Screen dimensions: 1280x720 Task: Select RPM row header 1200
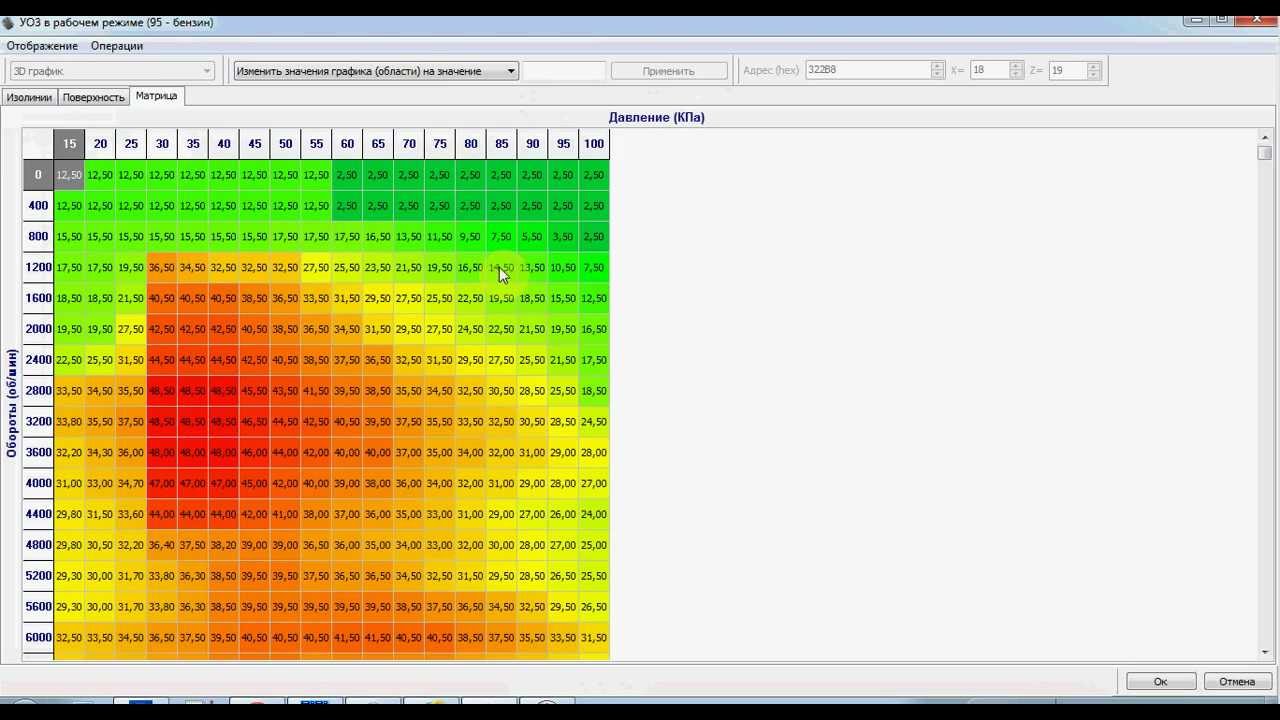click(x=38, y=268)
